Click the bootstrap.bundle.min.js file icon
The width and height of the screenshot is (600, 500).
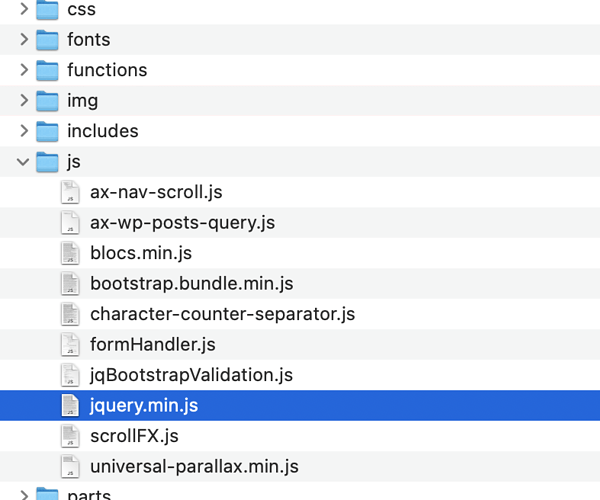tap(69, 284)
